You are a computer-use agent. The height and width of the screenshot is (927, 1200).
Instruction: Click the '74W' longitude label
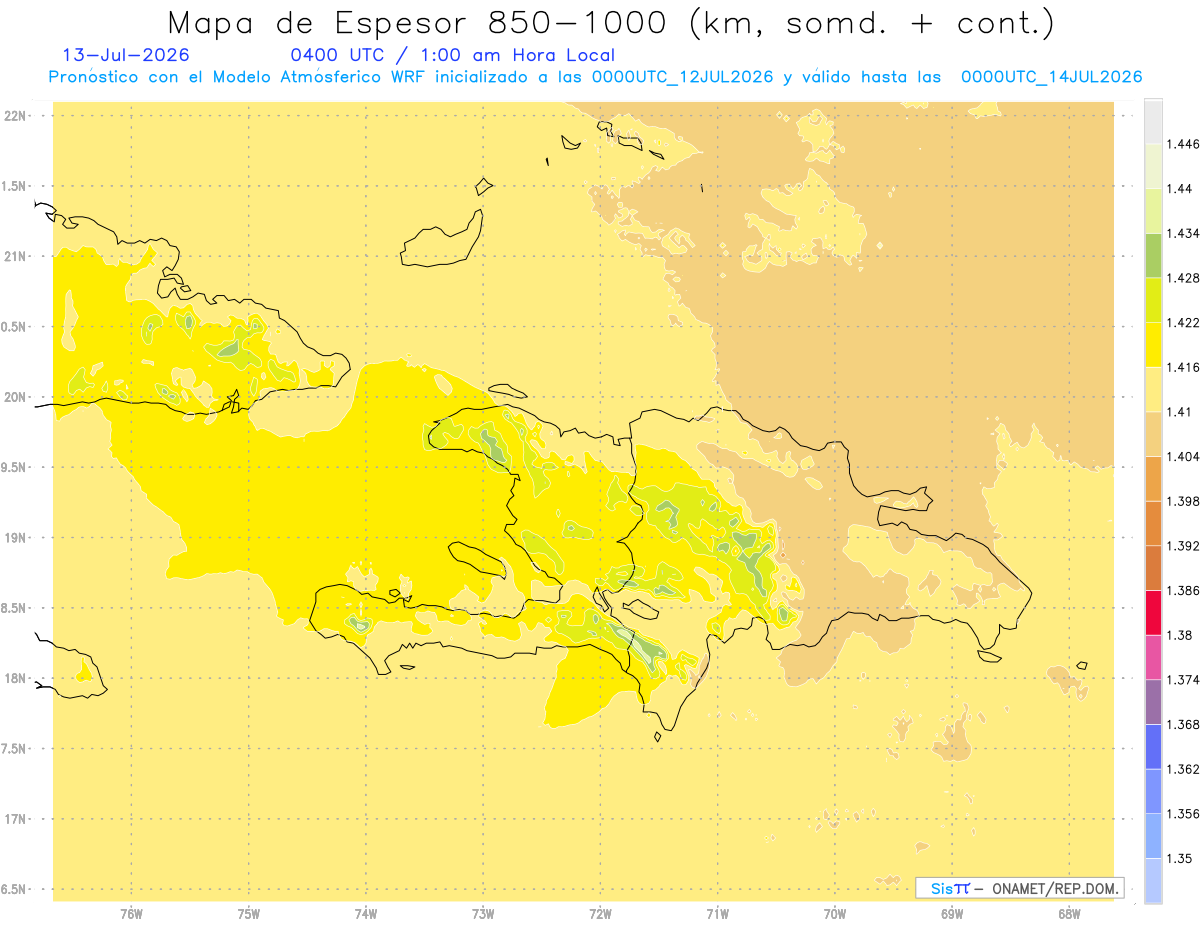pyautogui.click(x=366, y=914)
